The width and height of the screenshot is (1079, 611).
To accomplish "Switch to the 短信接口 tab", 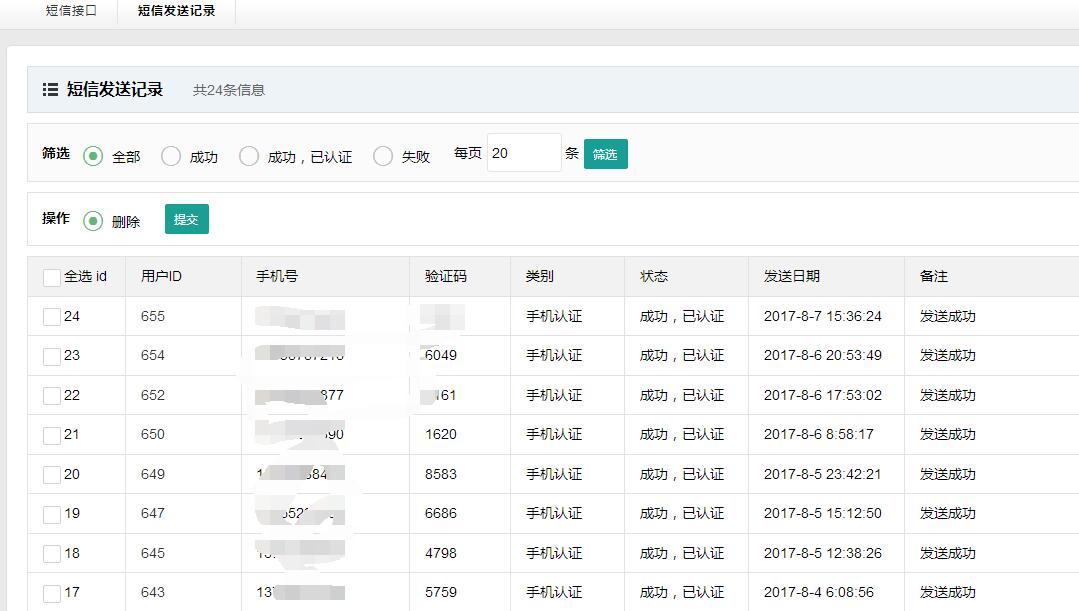I will [71, 11].
